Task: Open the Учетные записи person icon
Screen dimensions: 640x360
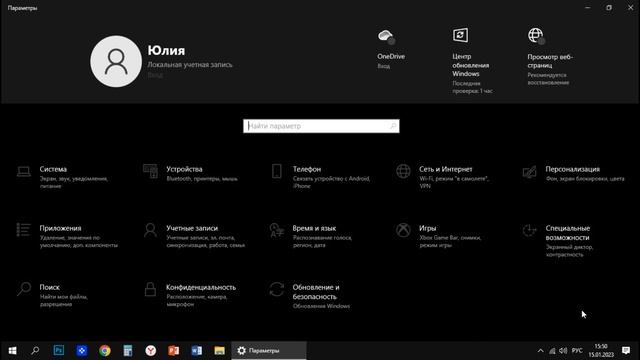Action: pyautogui.click(x=150, y=230)
